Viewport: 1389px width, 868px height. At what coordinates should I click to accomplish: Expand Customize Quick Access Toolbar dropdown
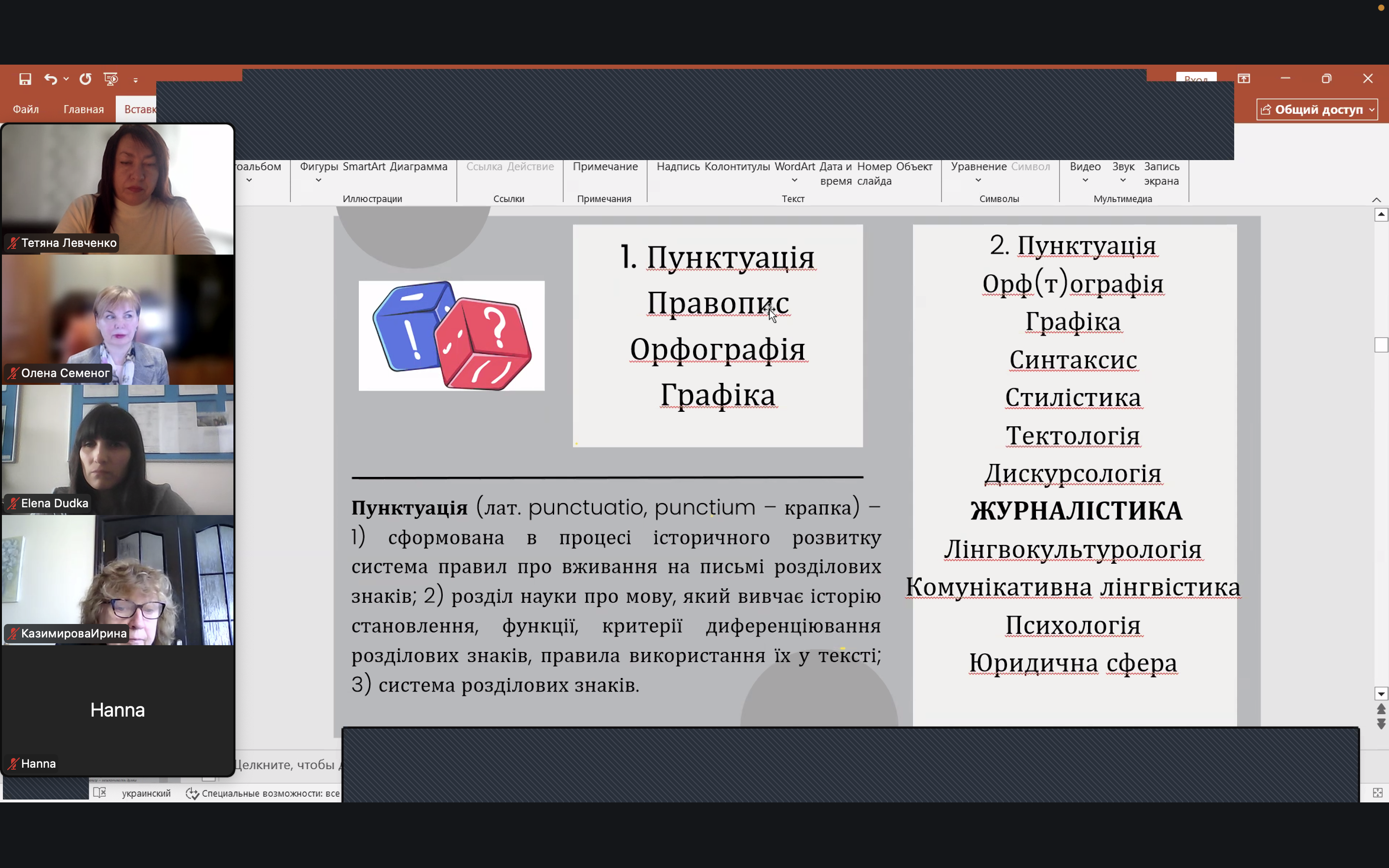click(x=136, y=80)
